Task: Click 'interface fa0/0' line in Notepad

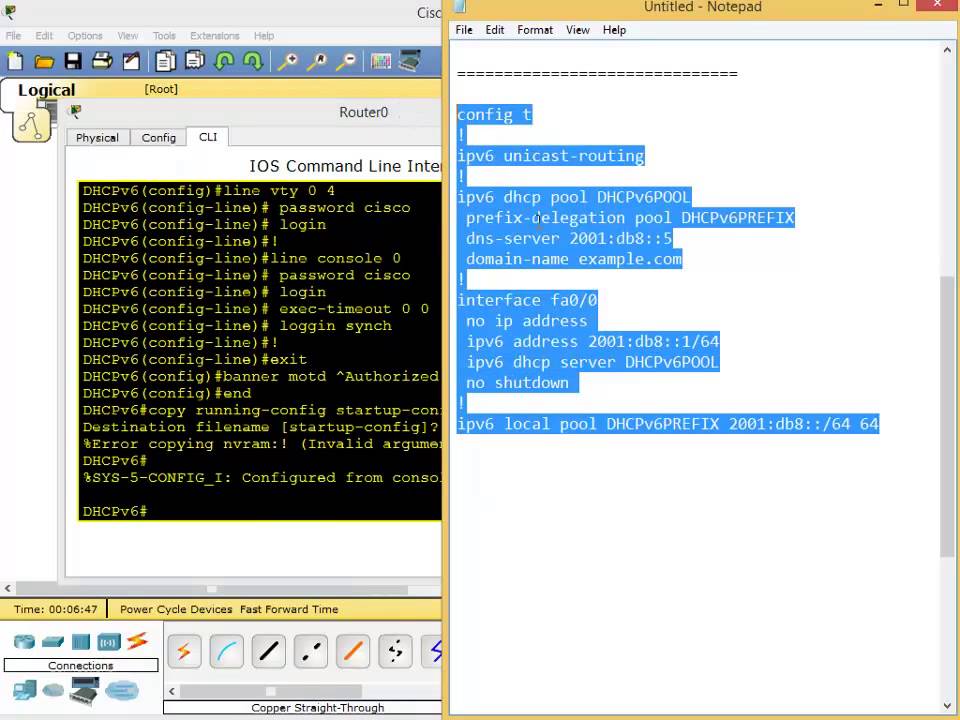Action: pyautogui.click(x=527, y=300)
